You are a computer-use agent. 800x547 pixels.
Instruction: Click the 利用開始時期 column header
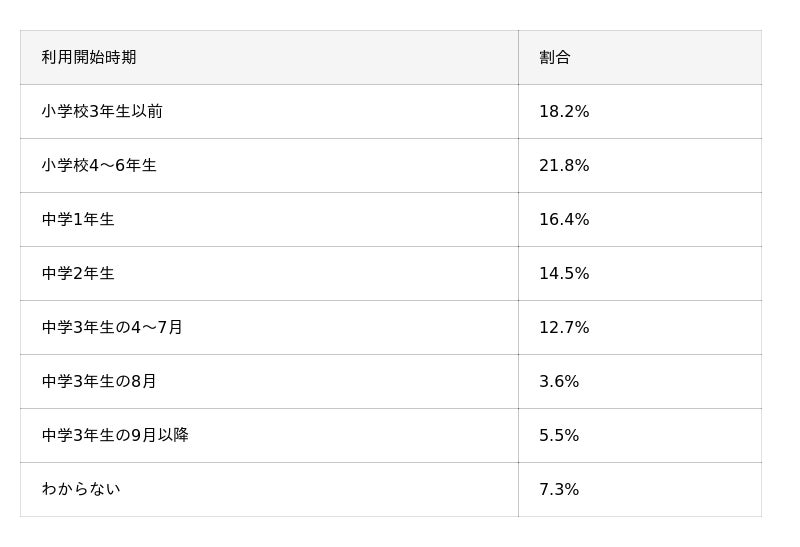pyautogui.click(x=89, y=58)
